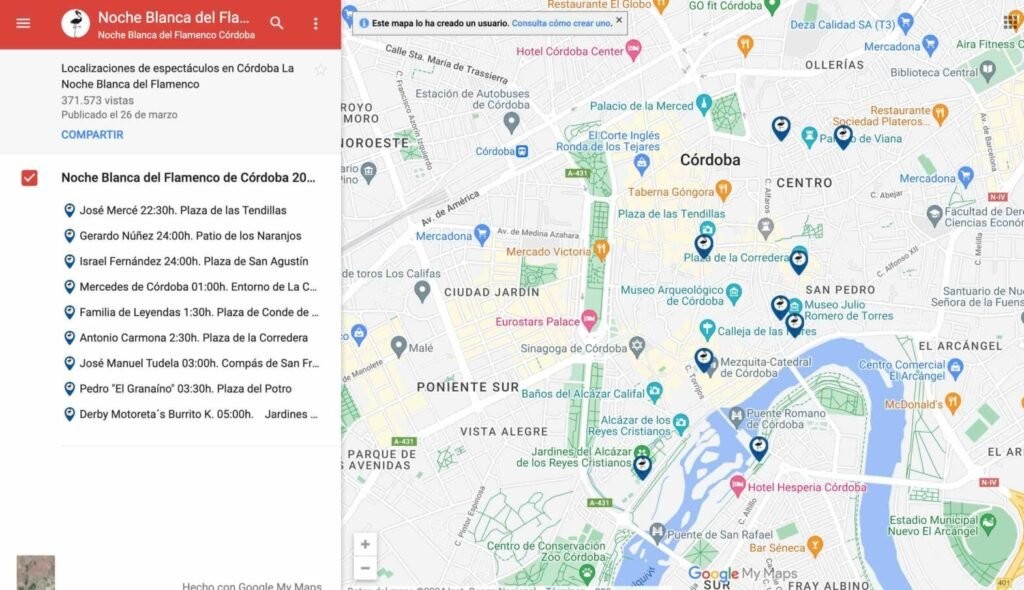Click the Noche Blanca flamingo logo

75,23
